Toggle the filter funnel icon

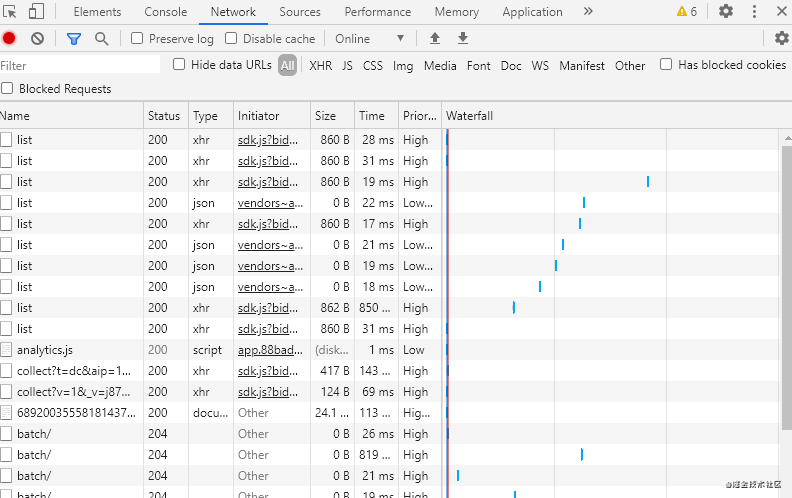pos(74,38)
